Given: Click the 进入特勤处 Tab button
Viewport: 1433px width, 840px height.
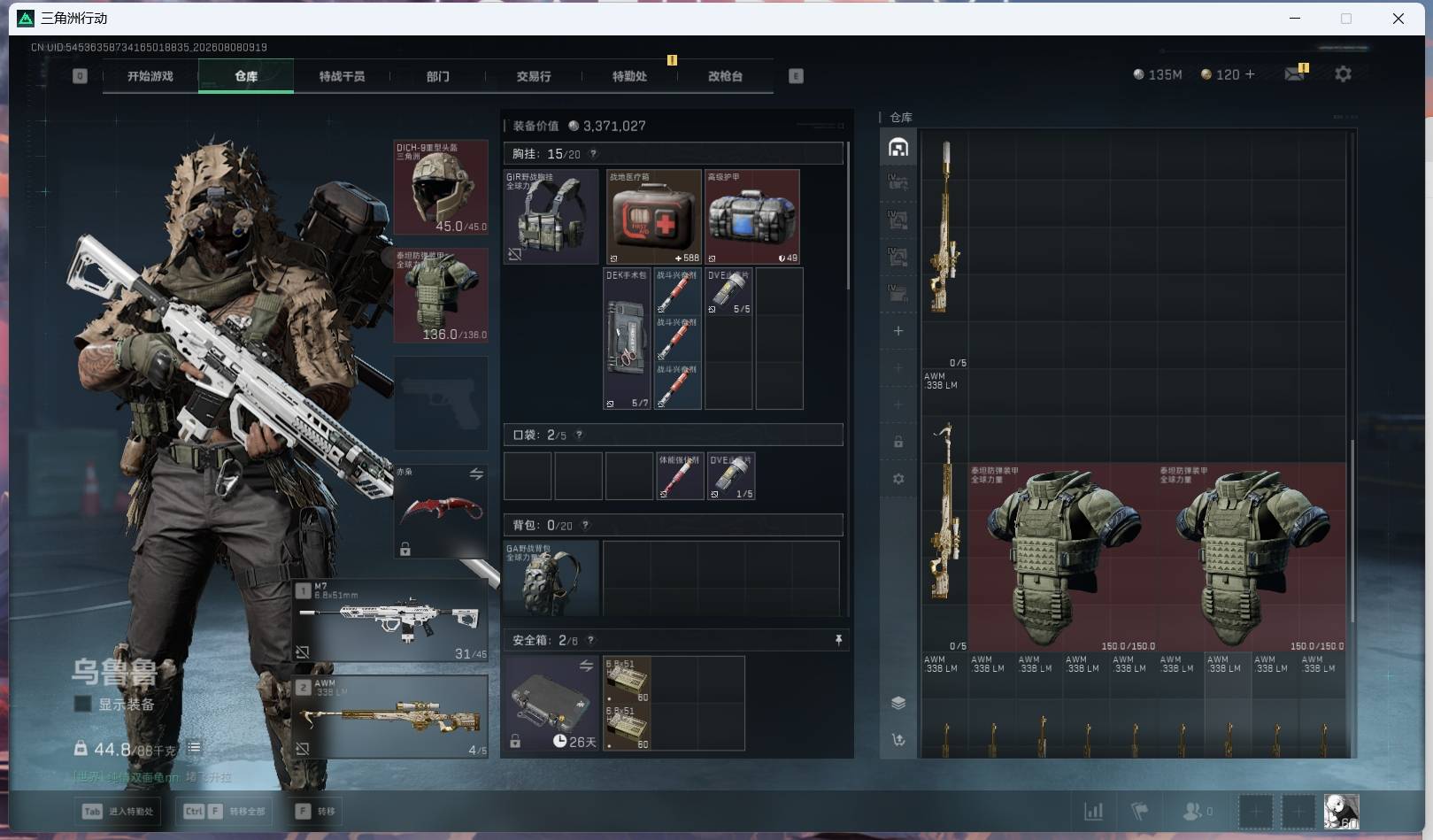Looking at the screenshot, I should coord(118,811).
